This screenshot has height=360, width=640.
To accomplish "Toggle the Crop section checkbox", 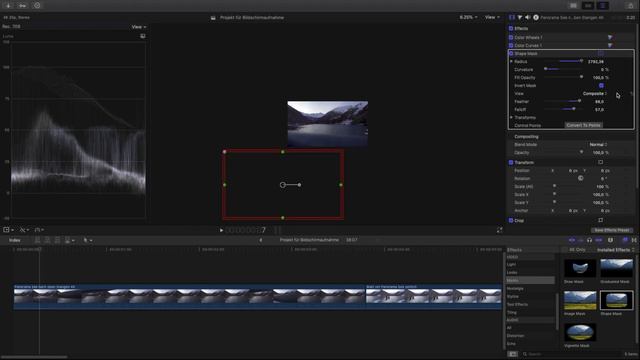I will [x=511, y=220].
